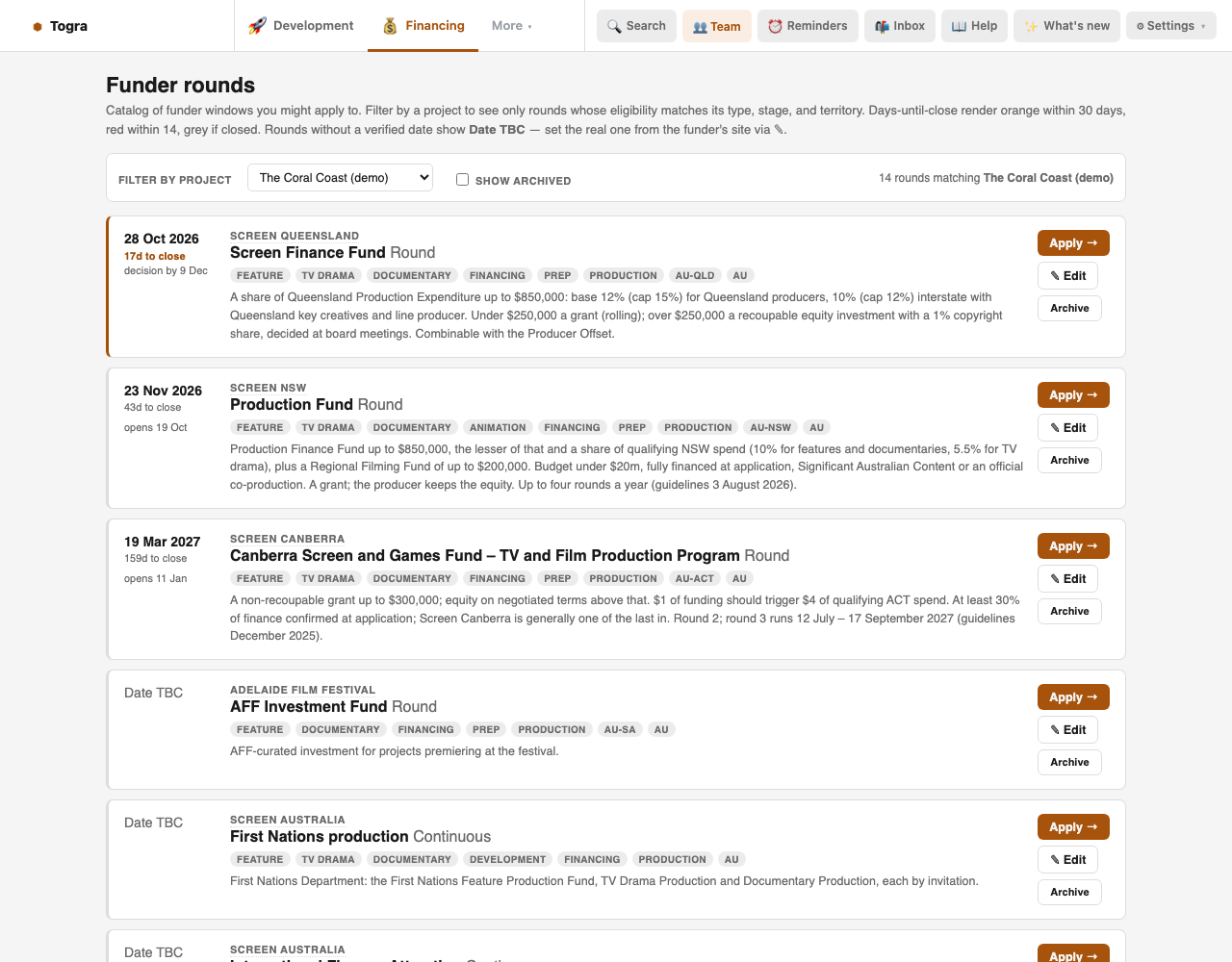This screenshot has width=1232, height=962.
Task: Open the Filter by Project dropdown
Action: tap(340, 178)
